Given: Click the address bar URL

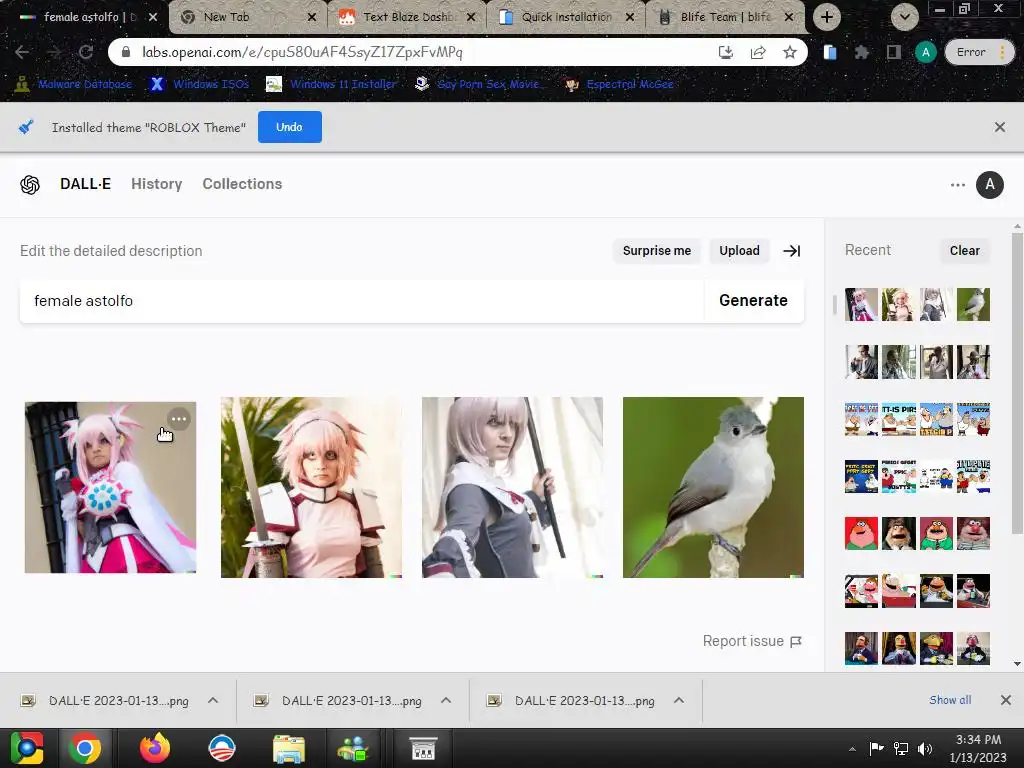Looking at the screenshot, I should click(x=302, y=52).
